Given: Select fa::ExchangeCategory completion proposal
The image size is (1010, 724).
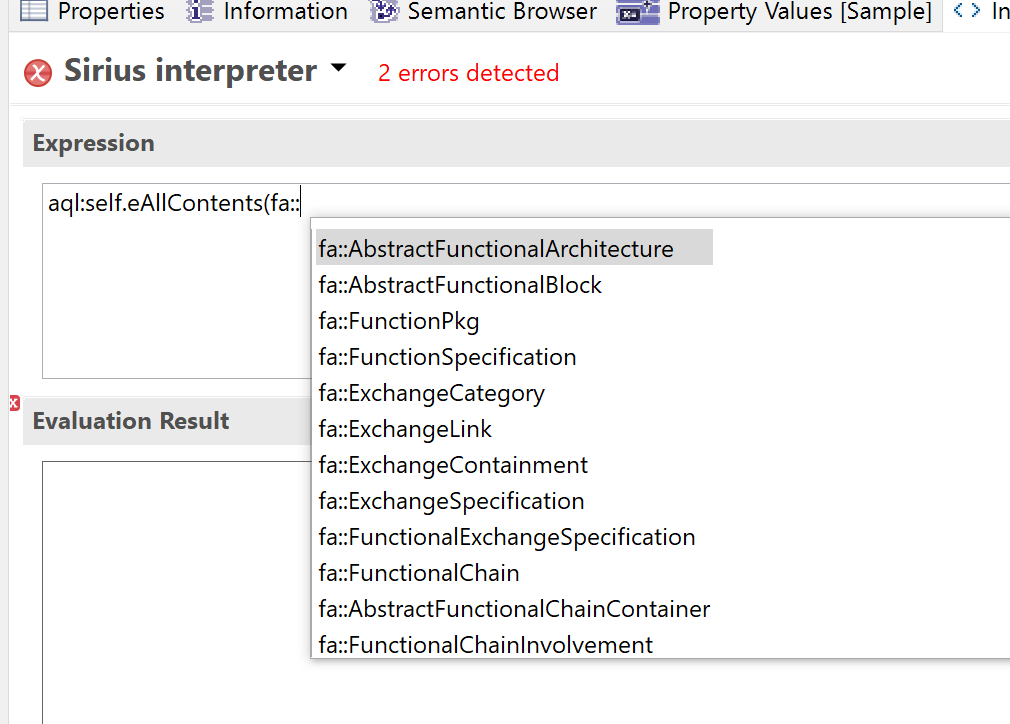Looking at the screenshot, I should tap(431, 393).
